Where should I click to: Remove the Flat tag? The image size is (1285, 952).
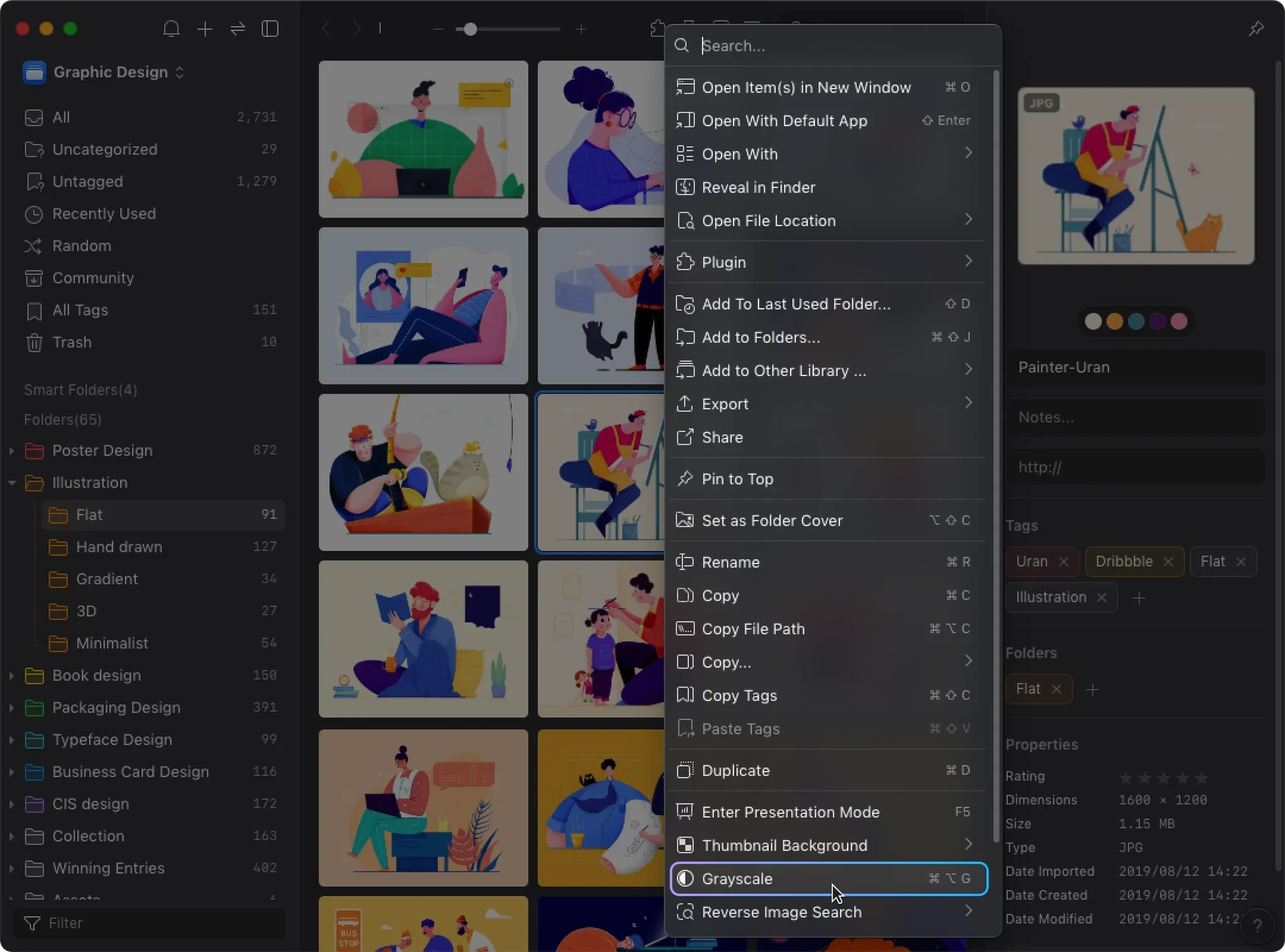click(1240, 562)
